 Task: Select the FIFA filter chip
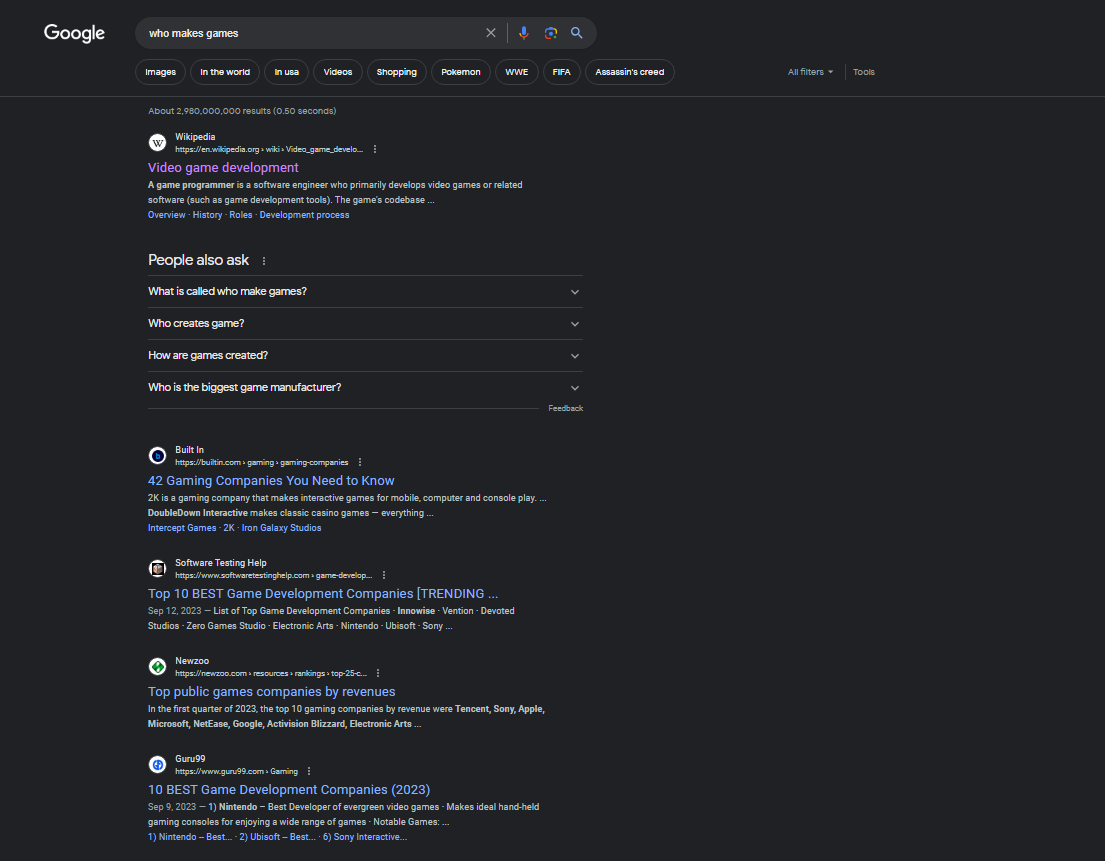pyautogui.click(x=562, y=72)
